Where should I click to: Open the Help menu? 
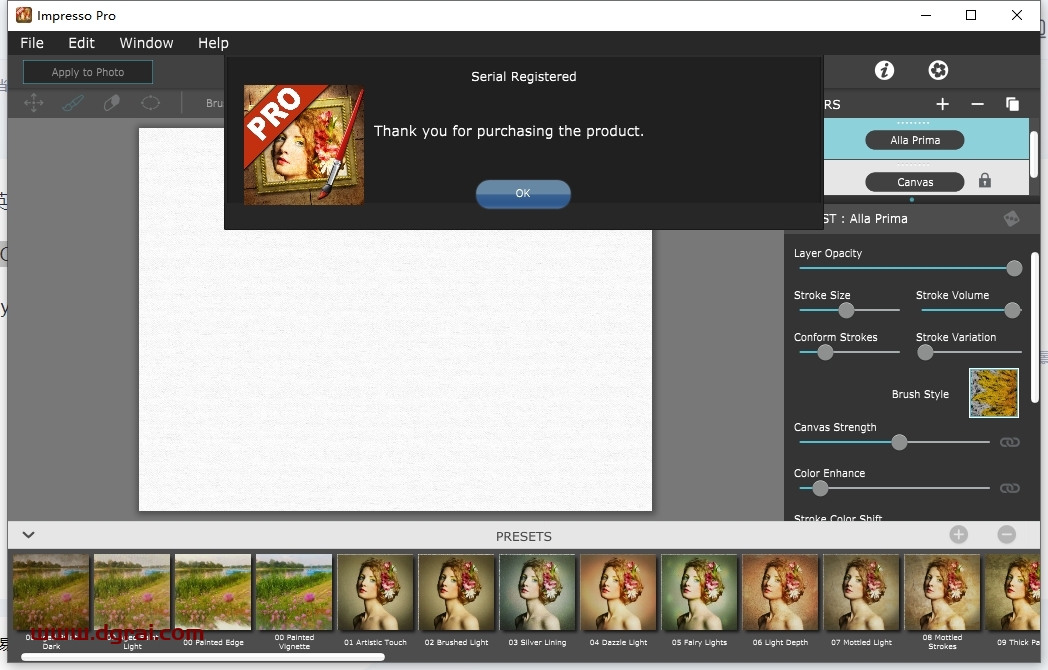click(x=213, y=43)
